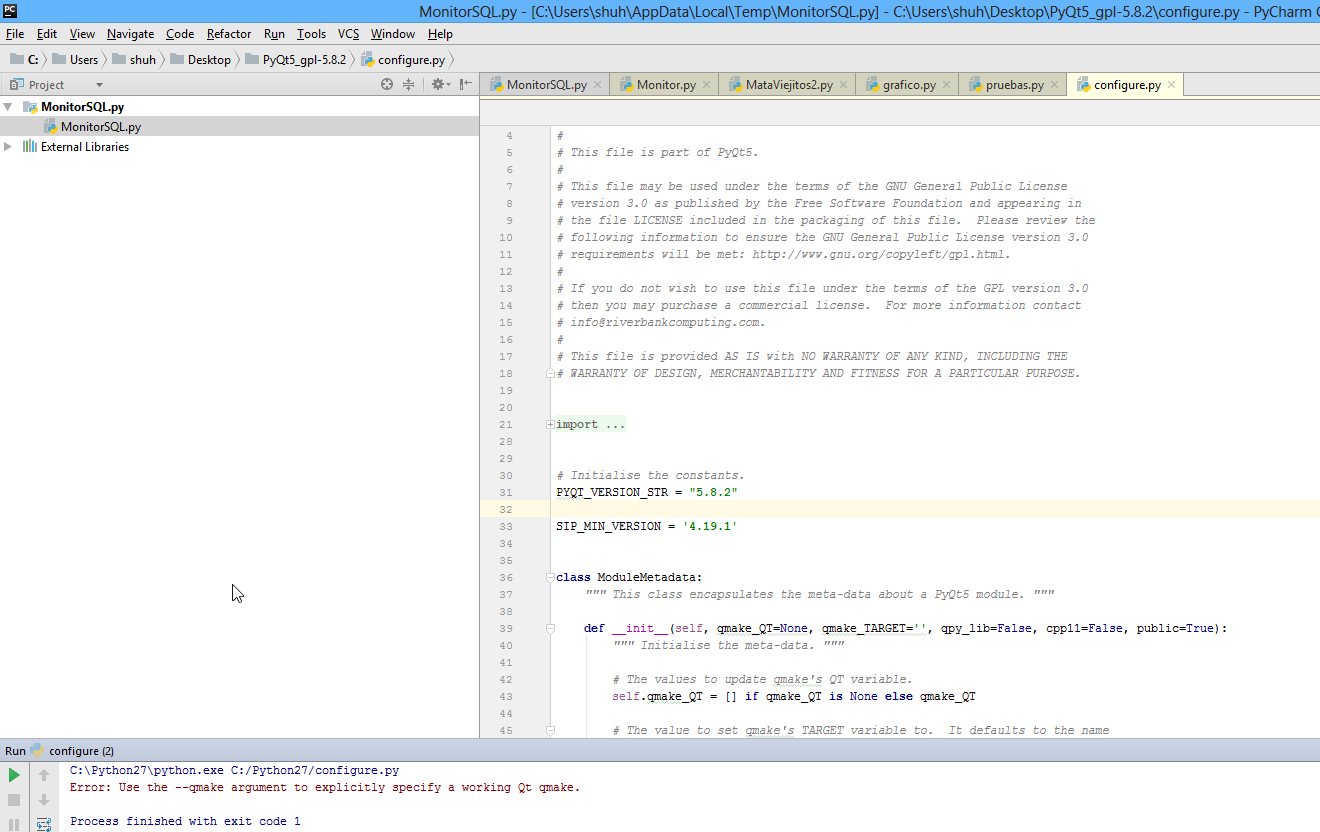Viewport: 1320px width, 832px height.
Task: Hide the Project tool window
Action: click(466, 85)
